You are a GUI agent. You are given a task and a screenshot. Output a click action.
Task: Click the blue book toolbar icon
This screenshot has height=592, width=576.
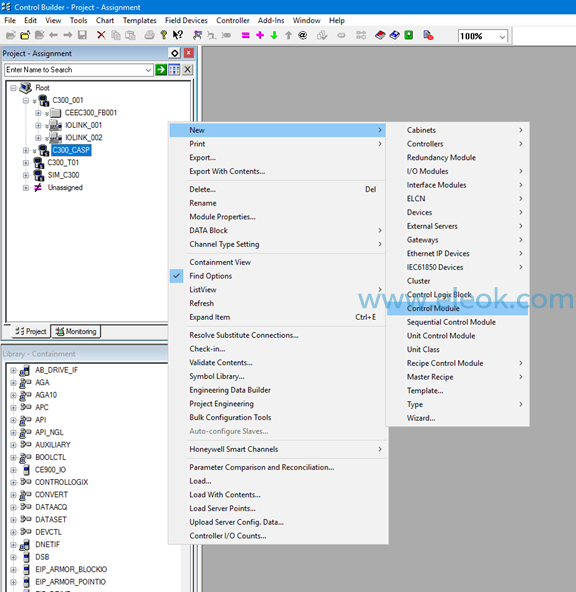coord(394,35)
